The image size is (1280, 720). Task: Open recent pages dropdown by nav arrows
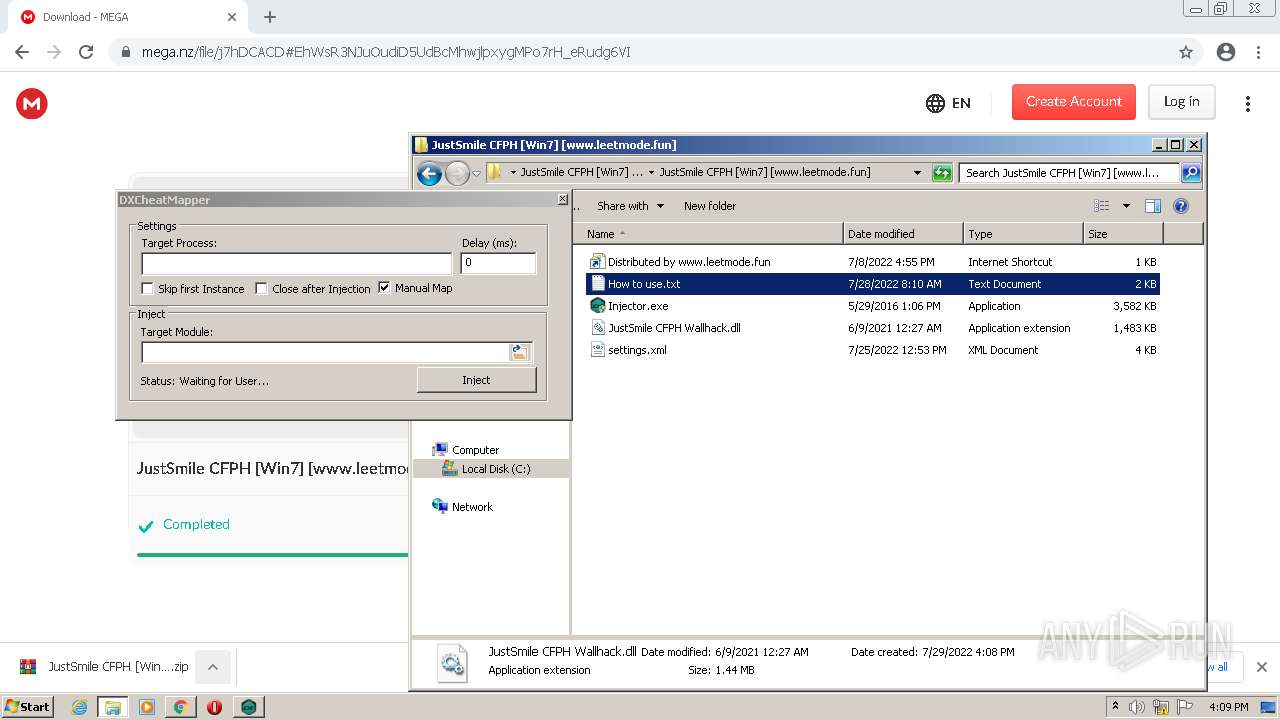[477, 173]
